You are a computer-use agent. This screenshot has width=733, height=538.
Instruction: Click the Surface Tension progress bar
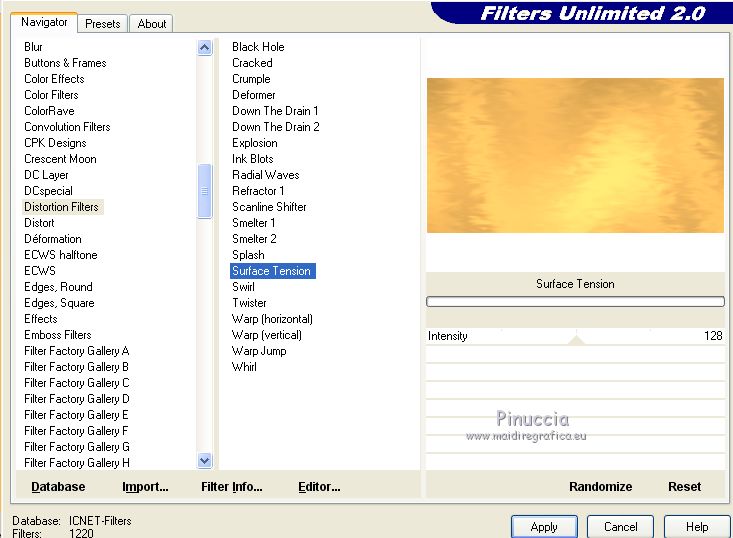[x=575, y=301]
